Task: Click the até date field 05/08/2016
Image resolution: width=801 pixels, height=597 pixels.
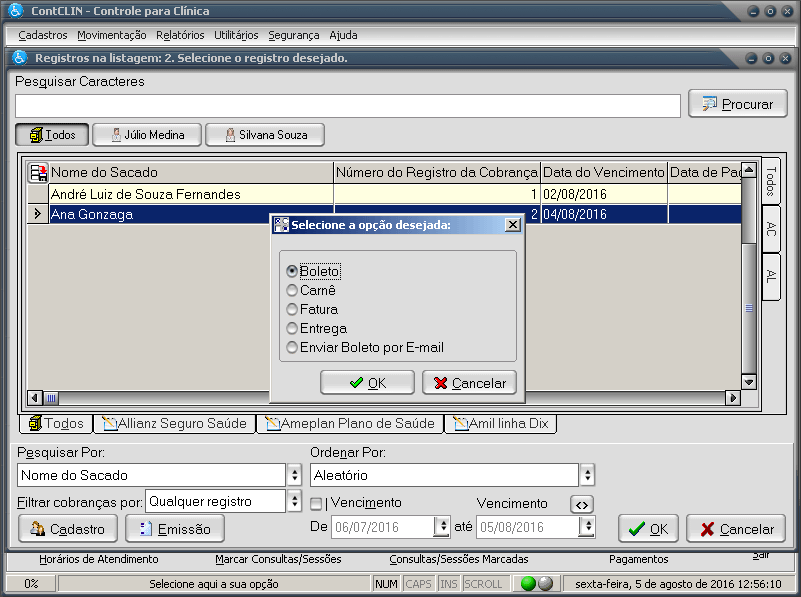Action: (x=528, y=527)
